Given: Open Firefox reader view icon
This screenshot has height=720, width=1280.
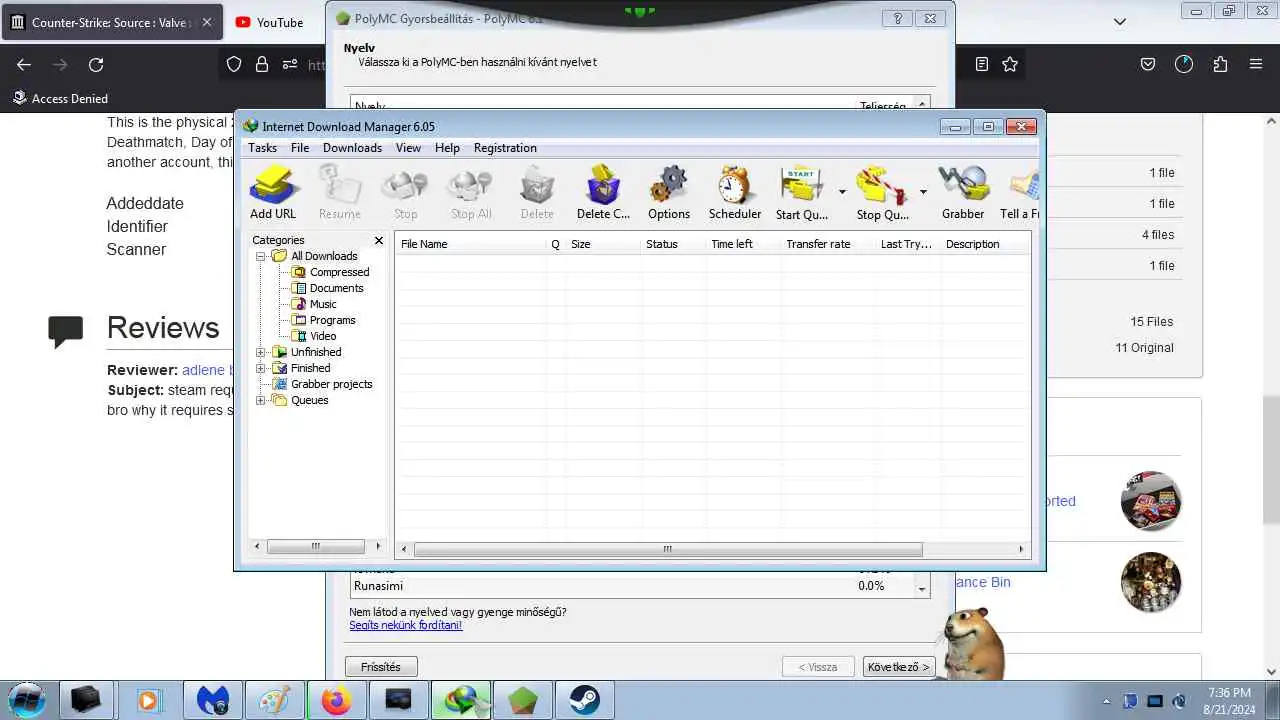Looking at the screenshot, I should [x=982, y=64].
